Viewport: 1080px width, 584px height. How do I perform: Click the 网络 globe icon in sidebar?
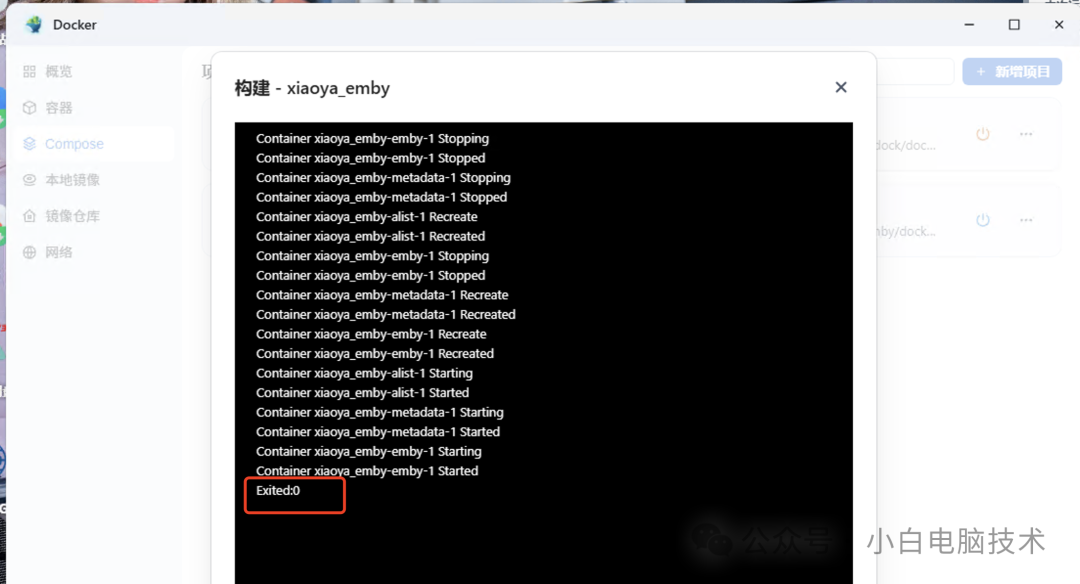[x=29, y=252]
